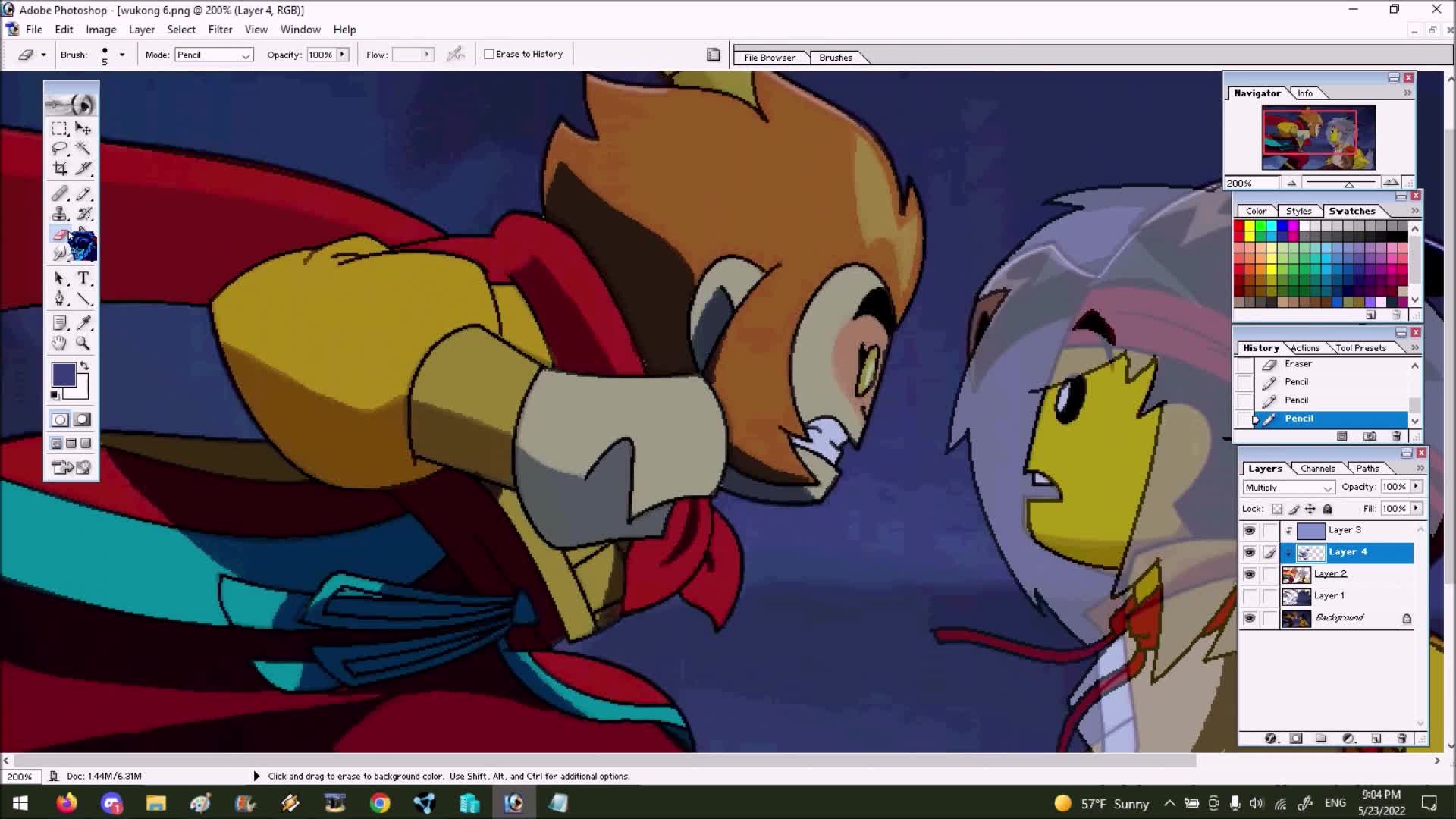Select the Zoom magnifier tool
Image resolution: width=1456 pixels, height=819 pixels.
coord(83,344)
